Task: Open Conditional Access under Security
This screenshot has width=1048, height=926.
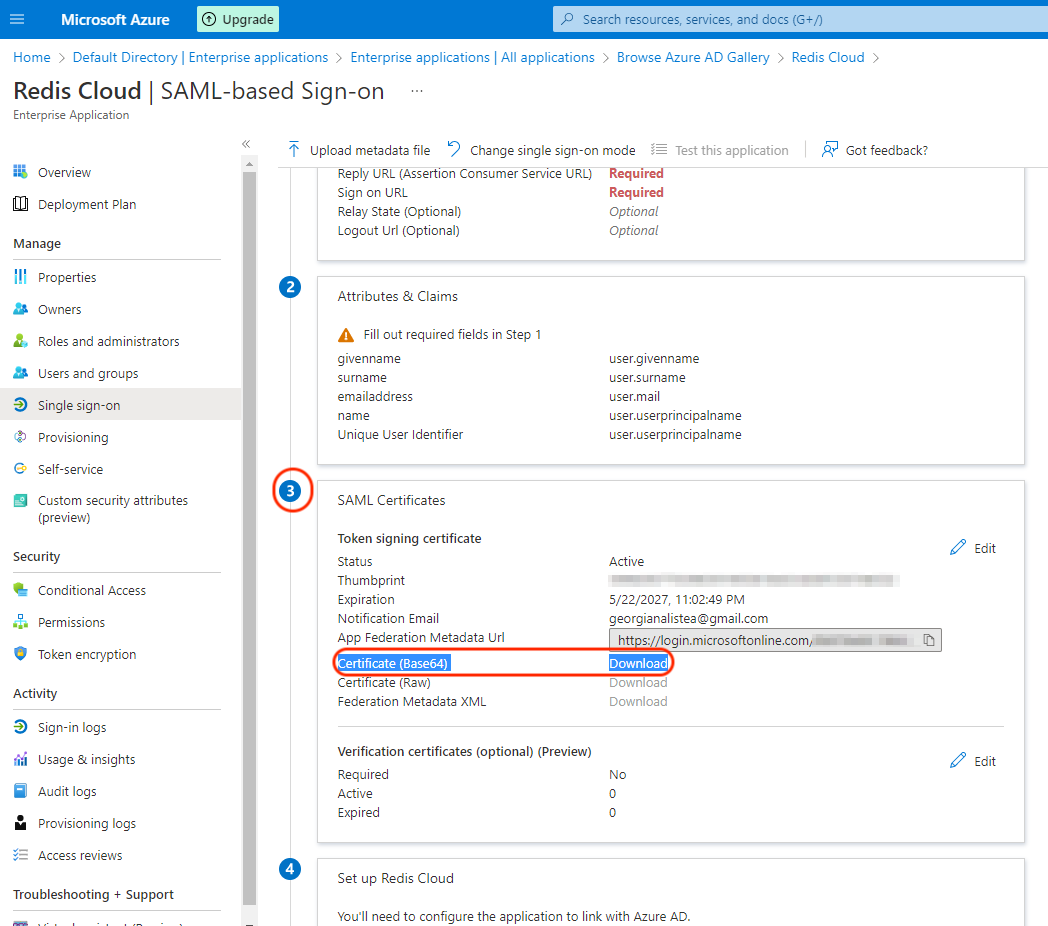Action: [x=91, y=590]
